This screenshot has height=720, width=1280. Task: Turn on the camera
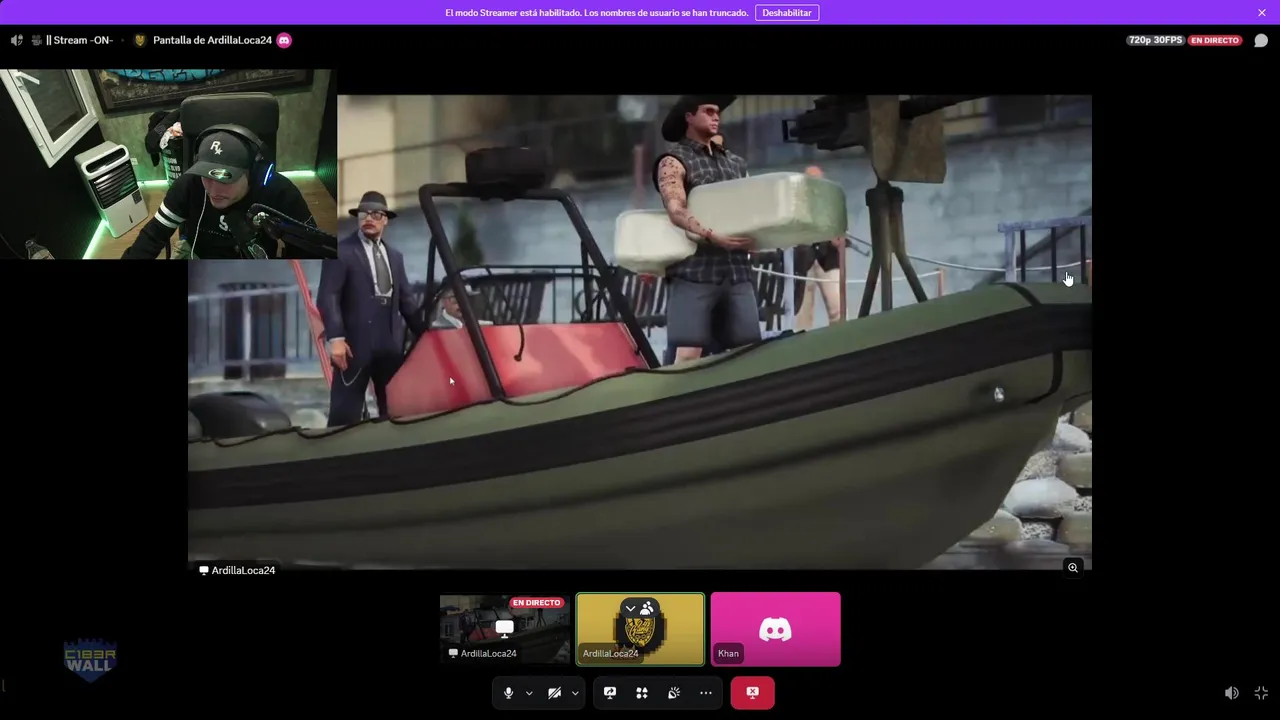[x=554, y=693]
